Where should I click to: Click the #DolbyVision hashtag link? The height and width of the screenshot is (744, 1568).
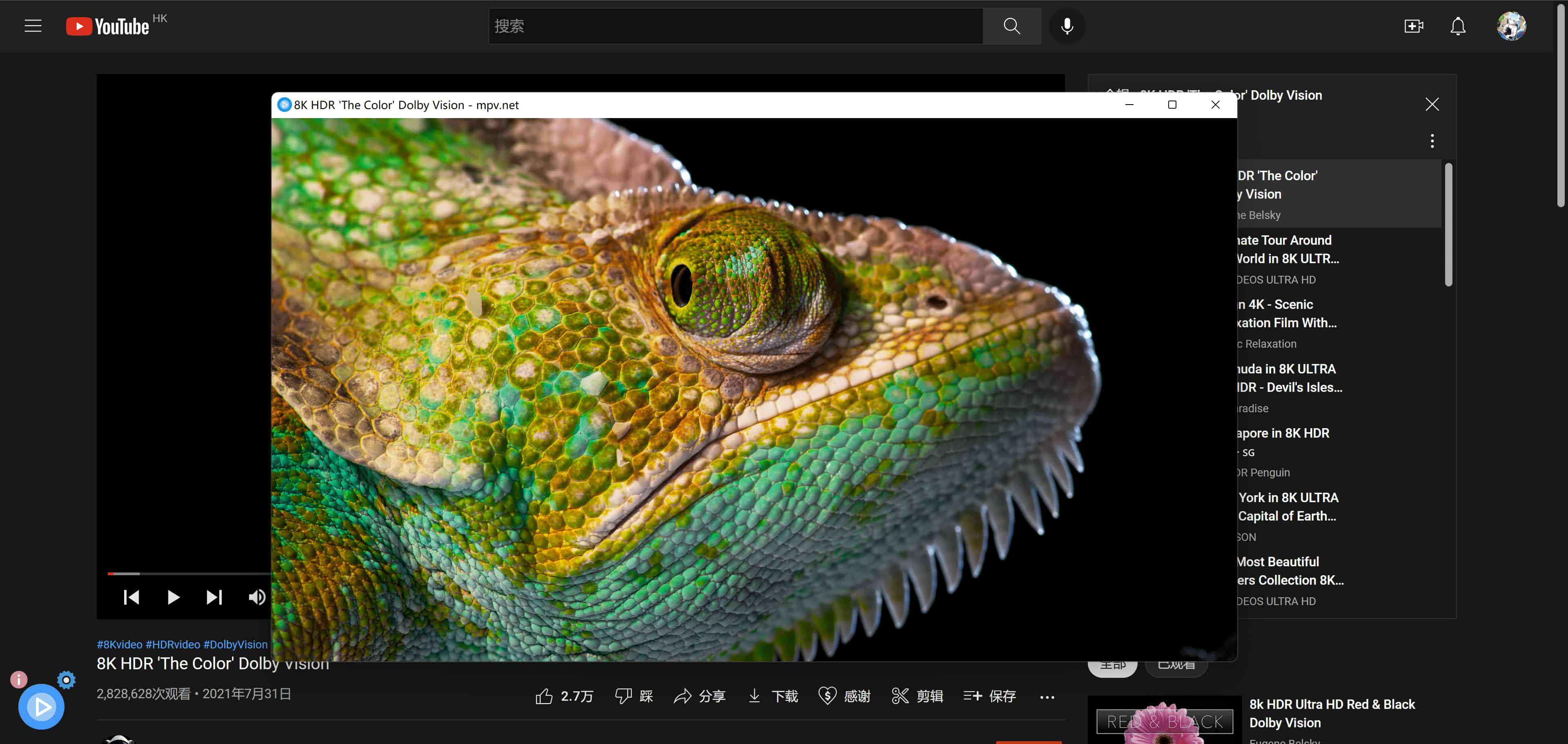[235, 644]
